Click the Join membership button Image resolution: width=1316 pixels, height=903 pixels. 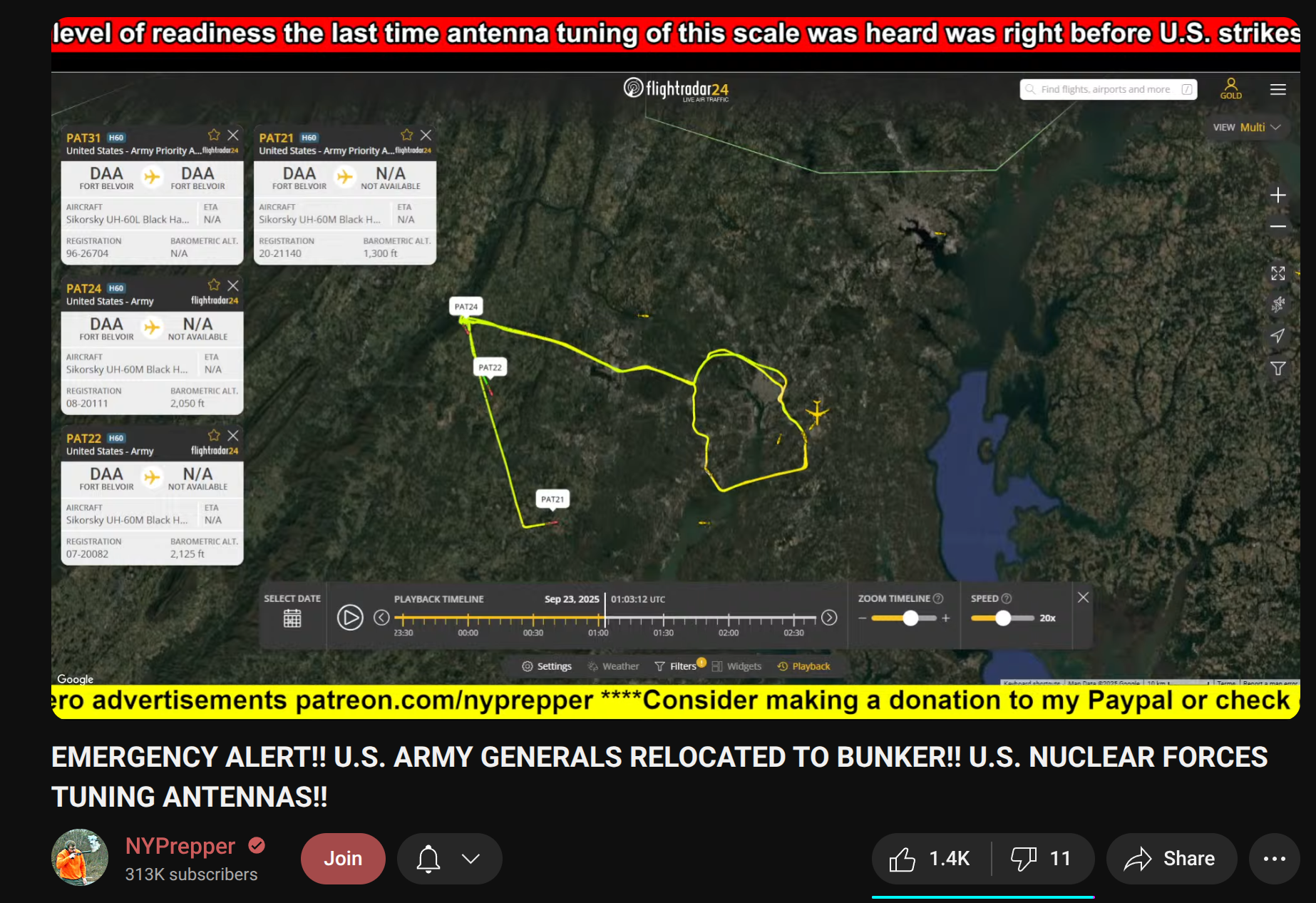tap(343, 859)
